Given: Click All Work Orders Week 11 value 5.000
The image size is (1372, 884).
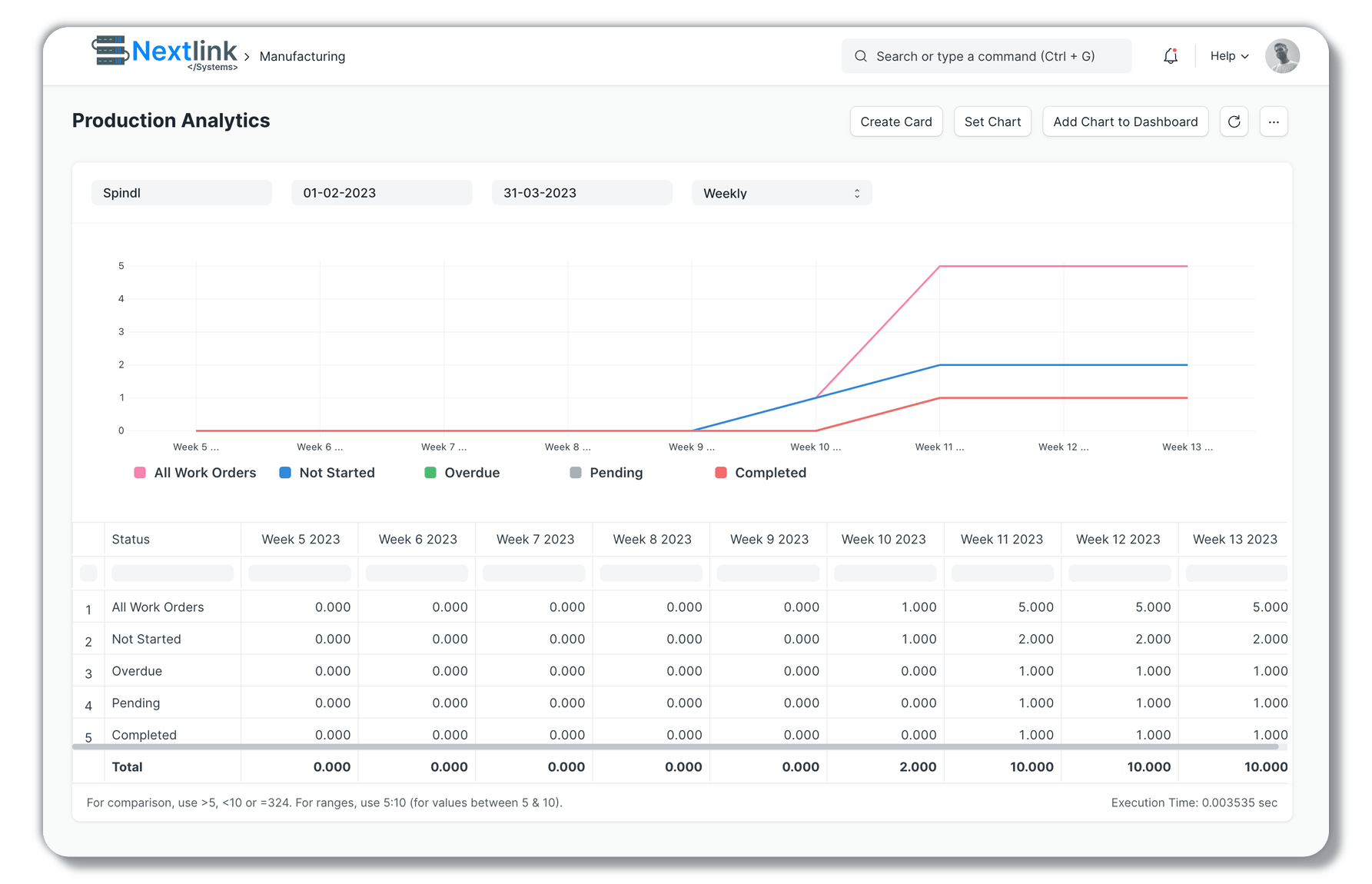Looking at the screenshot, I should pos(1035,607).
